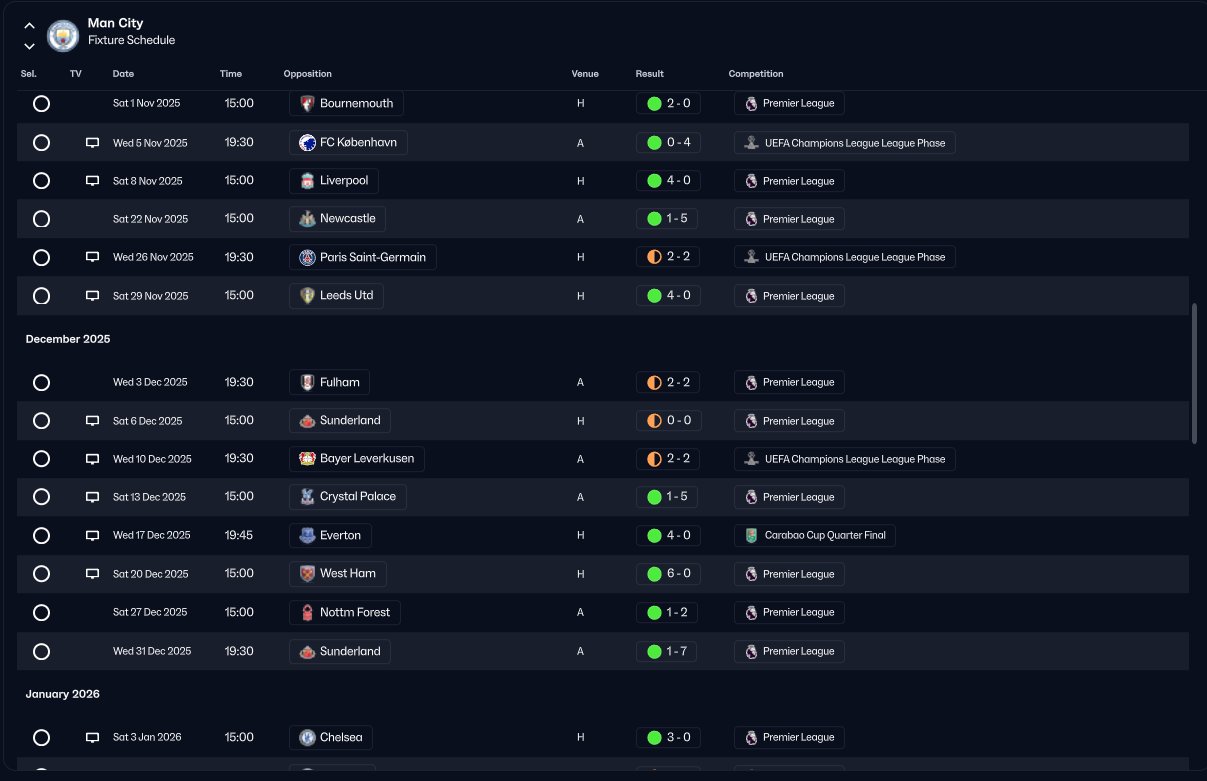Go to next team with the down chevron

coord(29,46)
